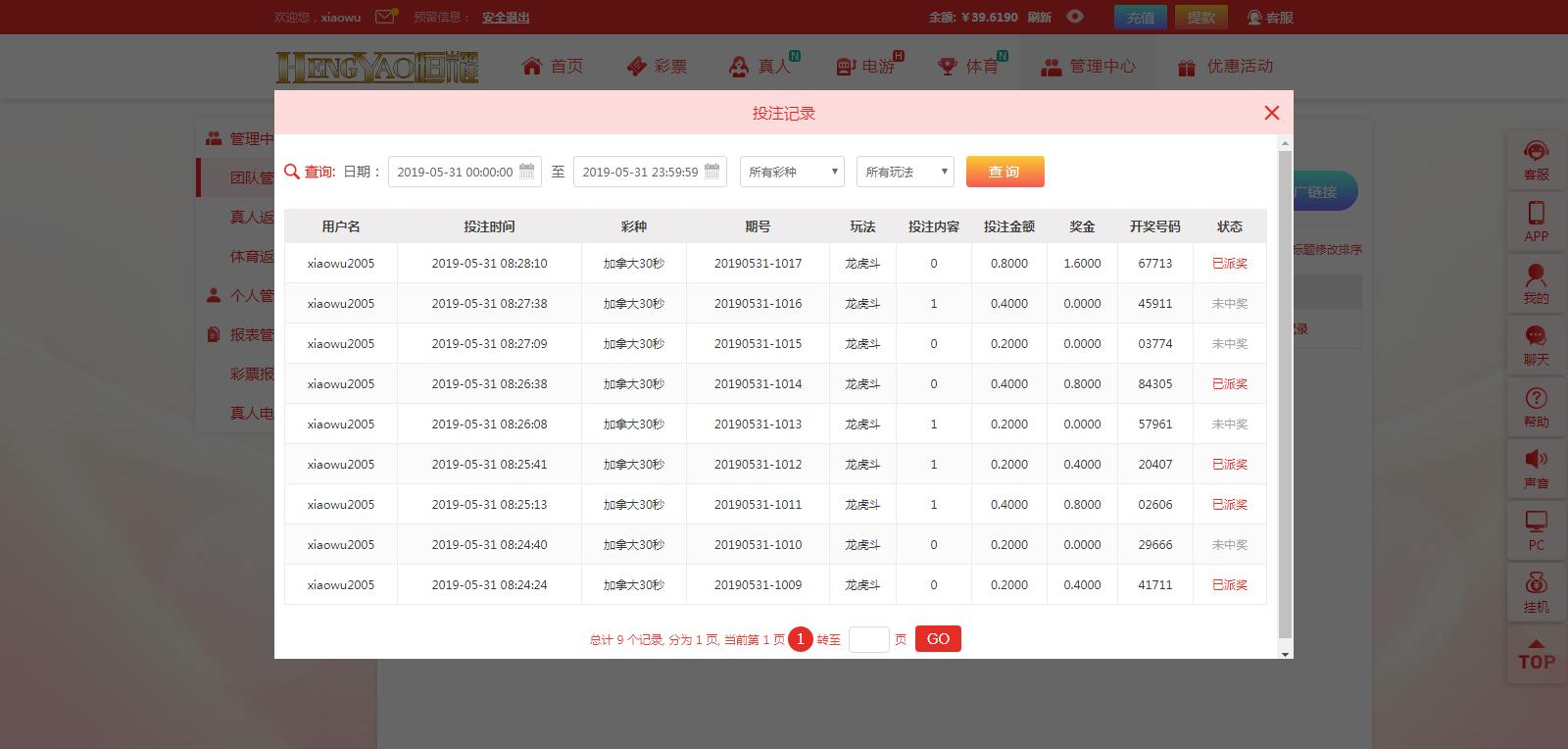Viewport: 1568px width, 749px height.
Task: Click 安全退出 logout link
Action: pyautogui.click(x=506, y=17)
